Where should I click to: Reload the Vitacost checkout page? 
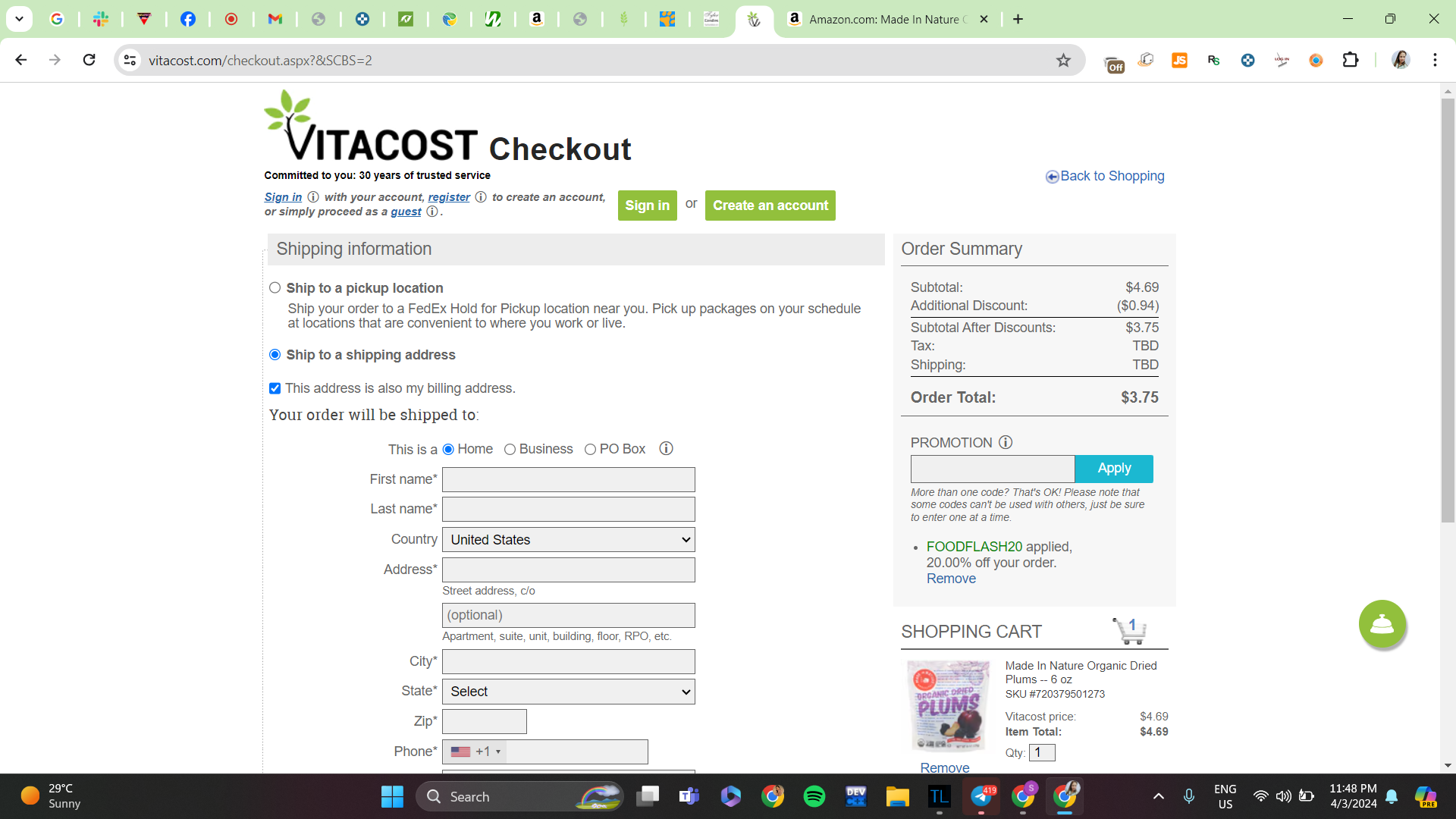(89, 60)
